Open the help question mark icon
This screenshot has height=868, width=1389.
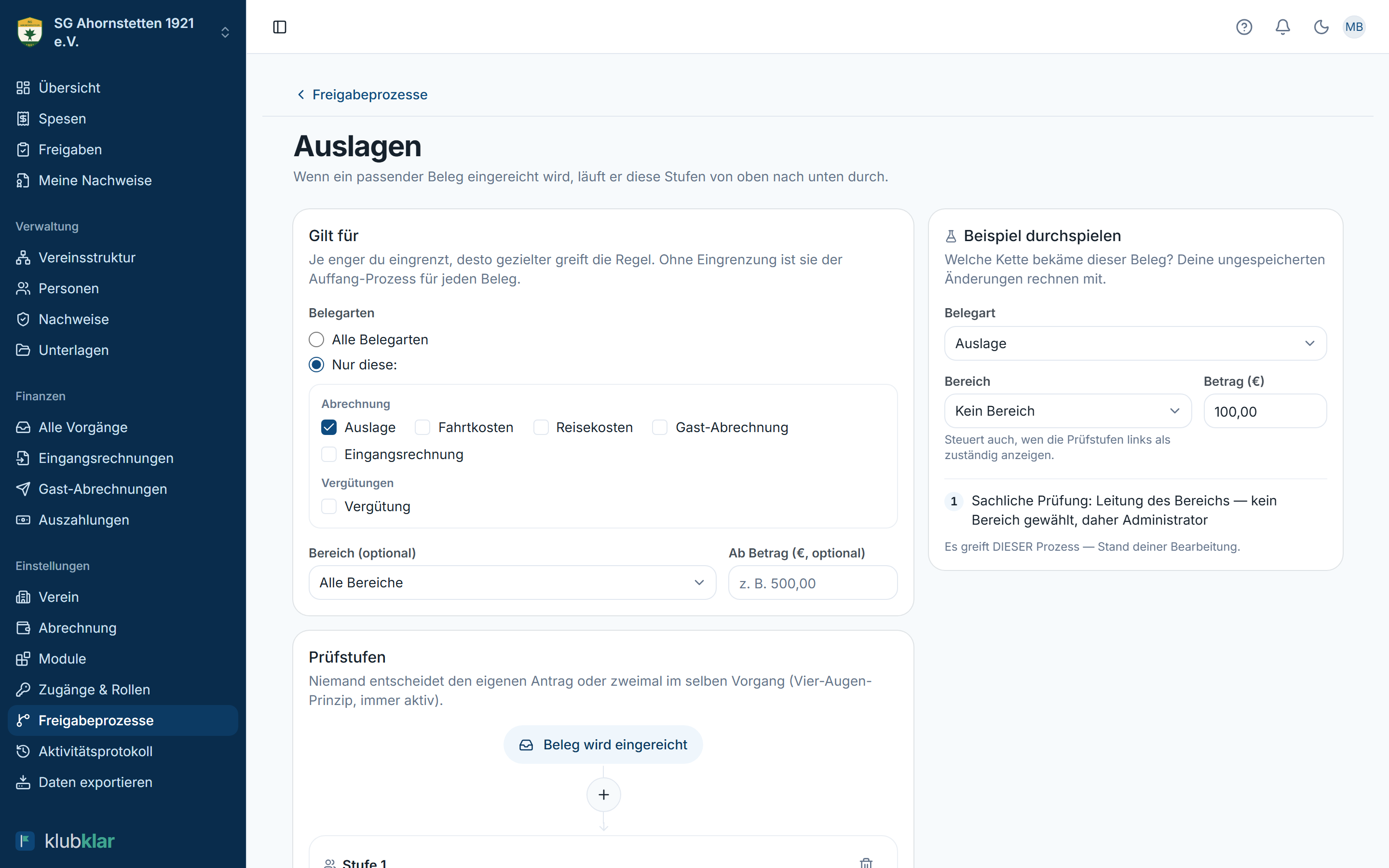pyautogui.click(x=1244, y=27)
